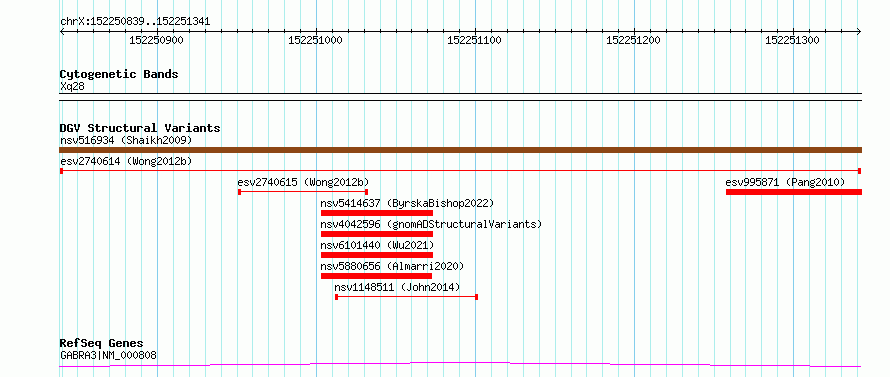
Task: Open the esv2740614 (Wong2012b) variant label
Action: tap(126, 161)
